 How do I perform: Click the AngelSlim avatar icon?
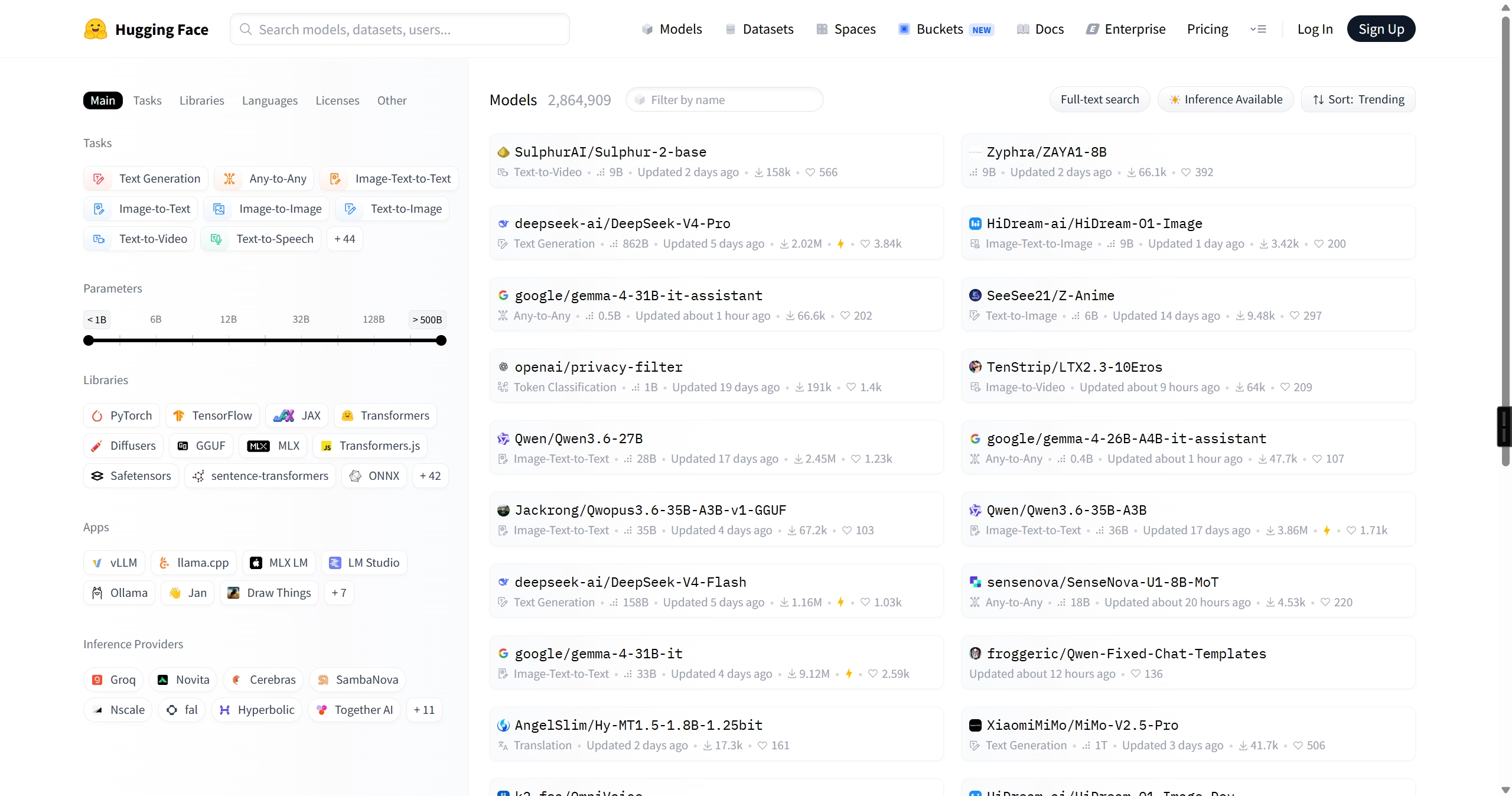click(x=503, y=725)
